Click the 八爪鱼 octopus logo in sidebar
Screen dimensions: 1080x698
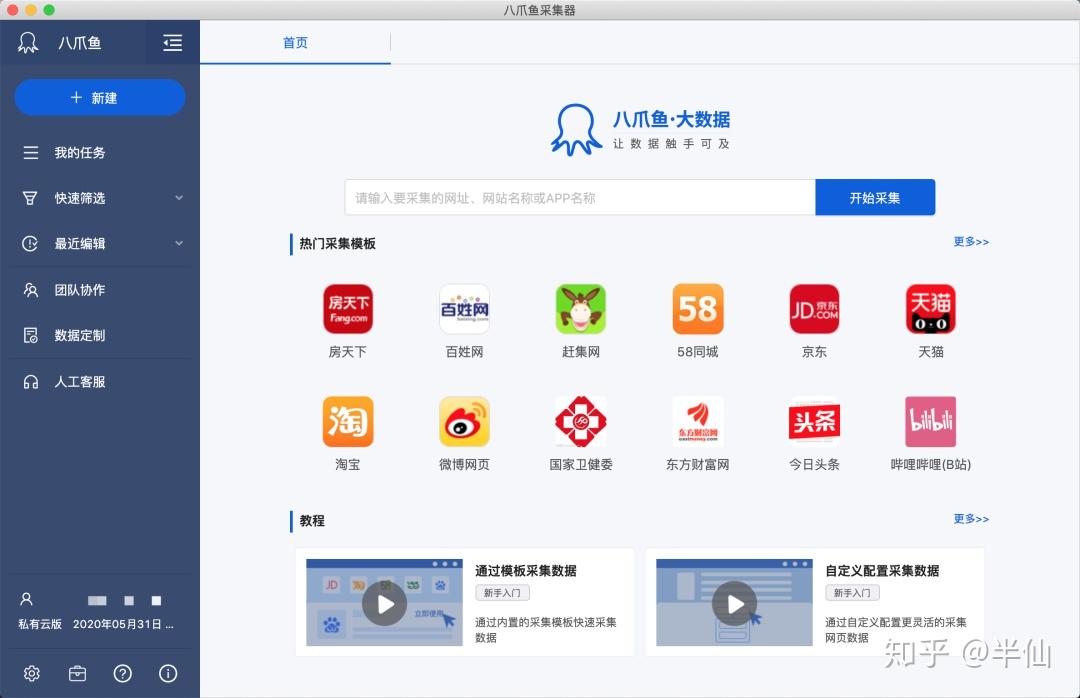coord(28,43)
